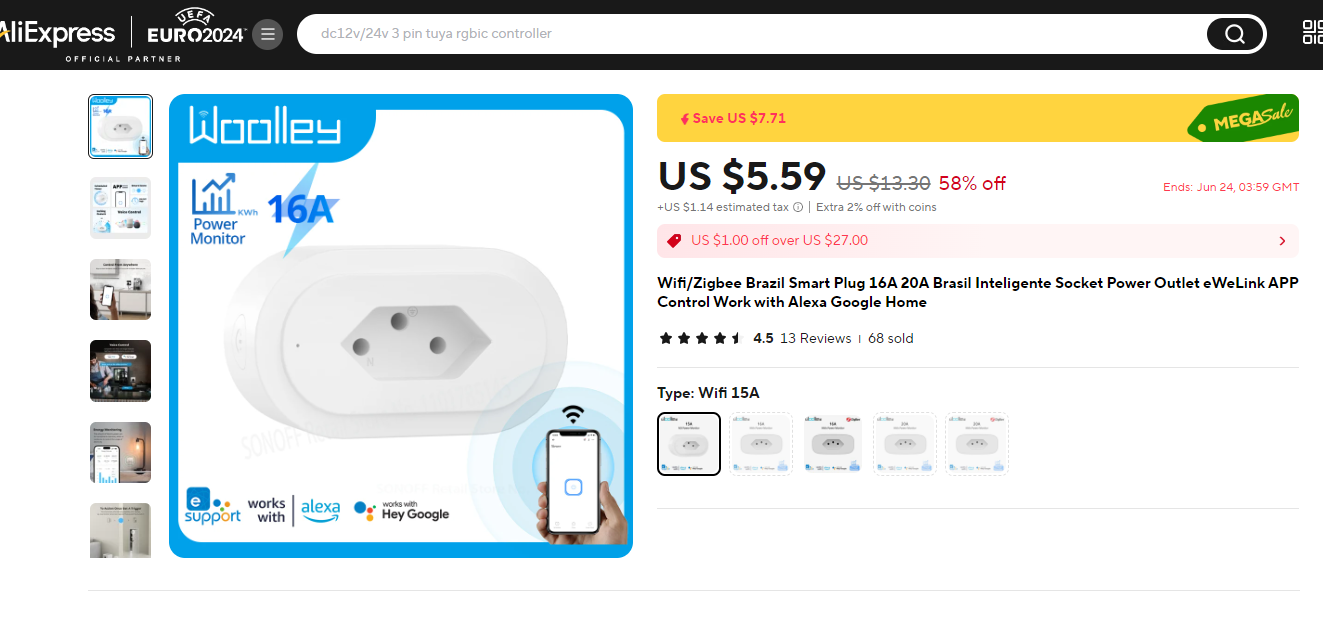1323x619 pixels.
Task: Click the AliExpress logo
Action: pyautogui.click(x=57, y=33)
